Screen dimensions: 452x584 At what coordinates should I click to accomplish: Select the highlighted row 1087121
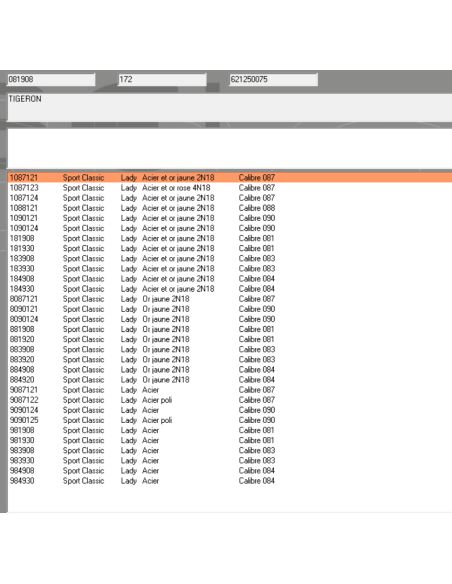click(230, 178)
